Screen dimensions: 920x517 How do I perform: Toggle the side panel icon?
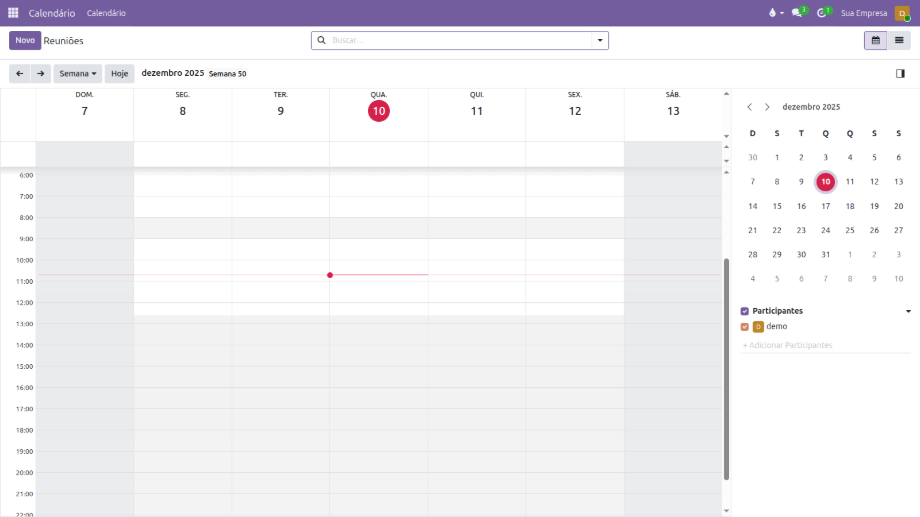click(x=900, y=73)
